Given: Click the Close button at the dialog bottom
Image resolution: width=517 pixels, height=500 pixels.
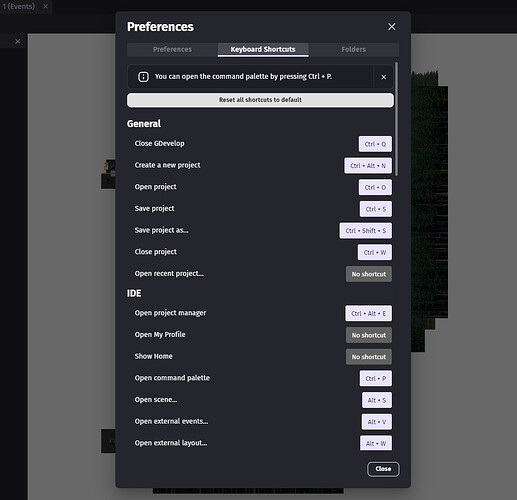Looking at the screenshot, I should 383,469.
